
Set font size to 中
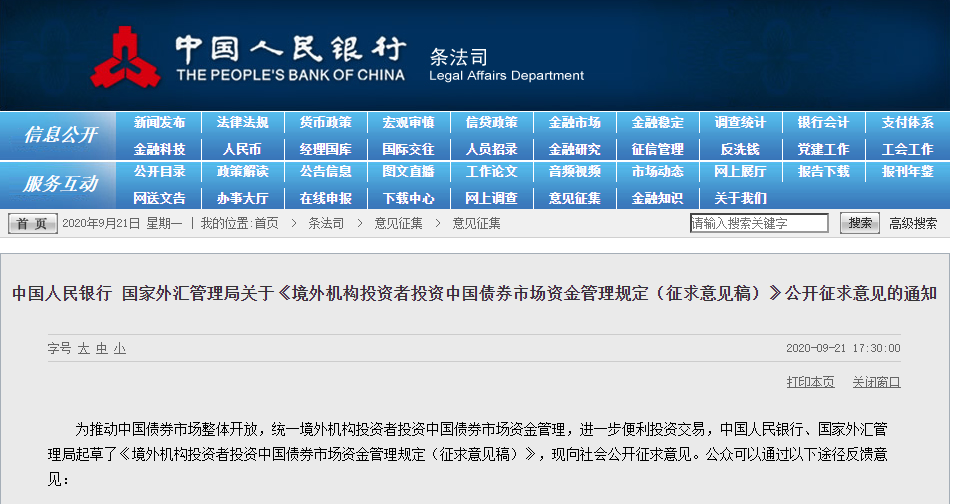pyautogui.click(x=101, y=348)
